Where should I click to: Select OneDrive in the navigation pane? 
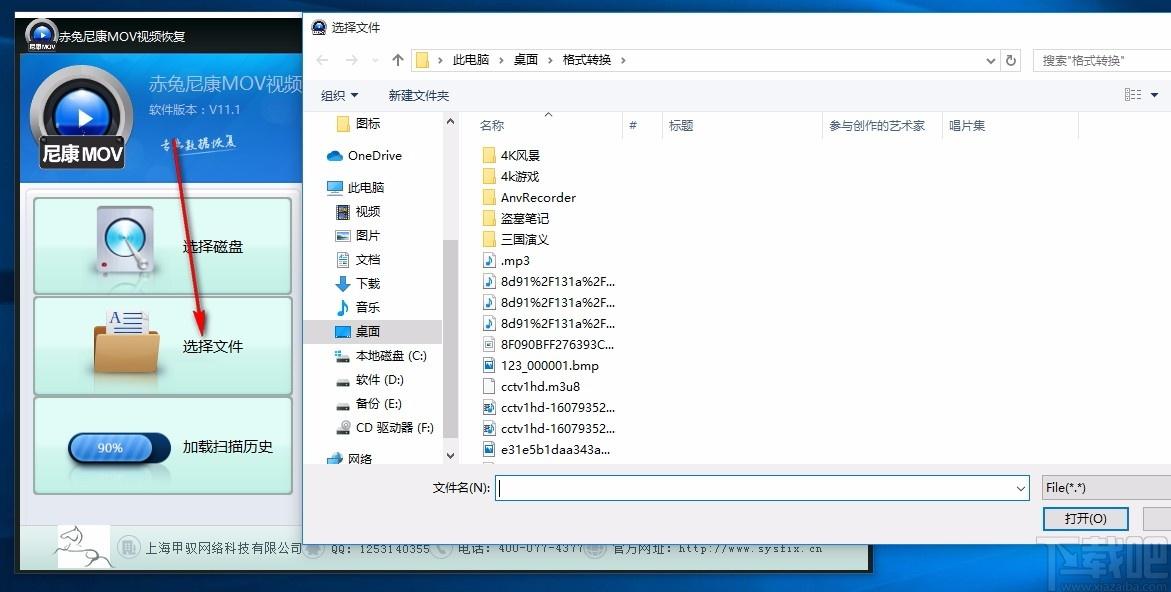point(364,155)
